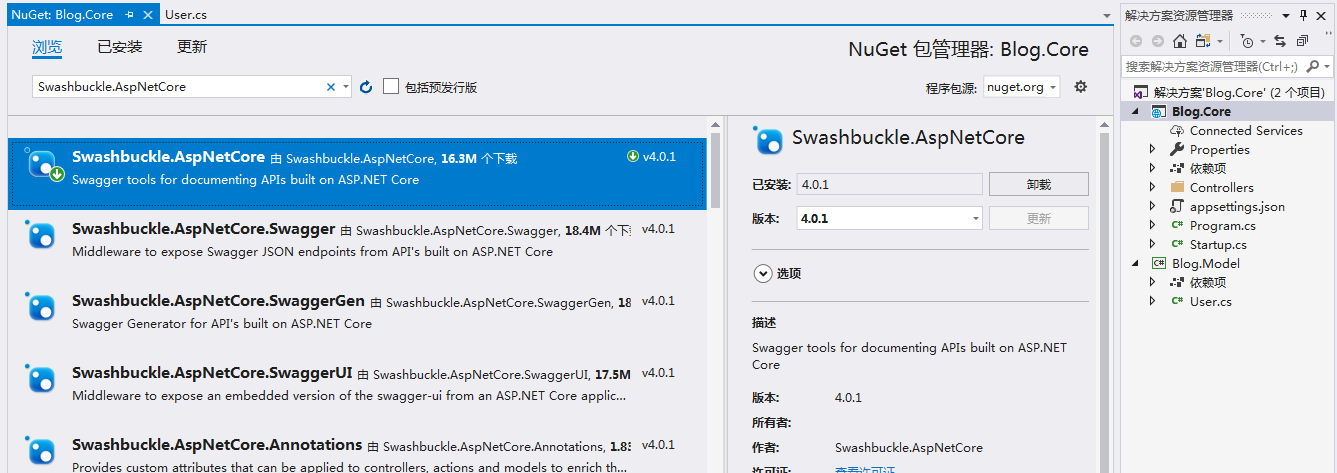Open the Solution Explorer window options dropdown
The height and width of the screenshot is (473, 1337).
pyautogui.click(x=1287, y=15)
